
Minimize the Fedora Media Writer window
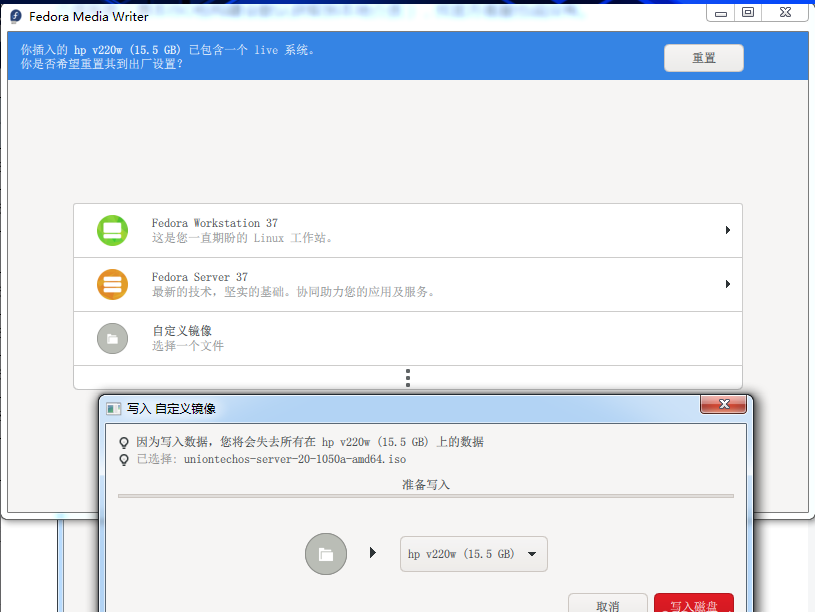[x=720, y=13]
